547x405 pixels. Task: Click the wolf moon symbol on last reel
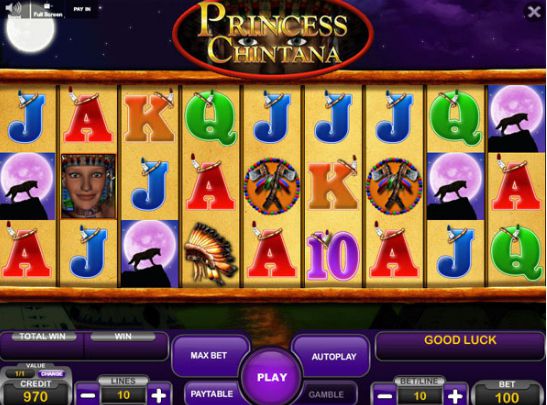click(x=517, y=119)
